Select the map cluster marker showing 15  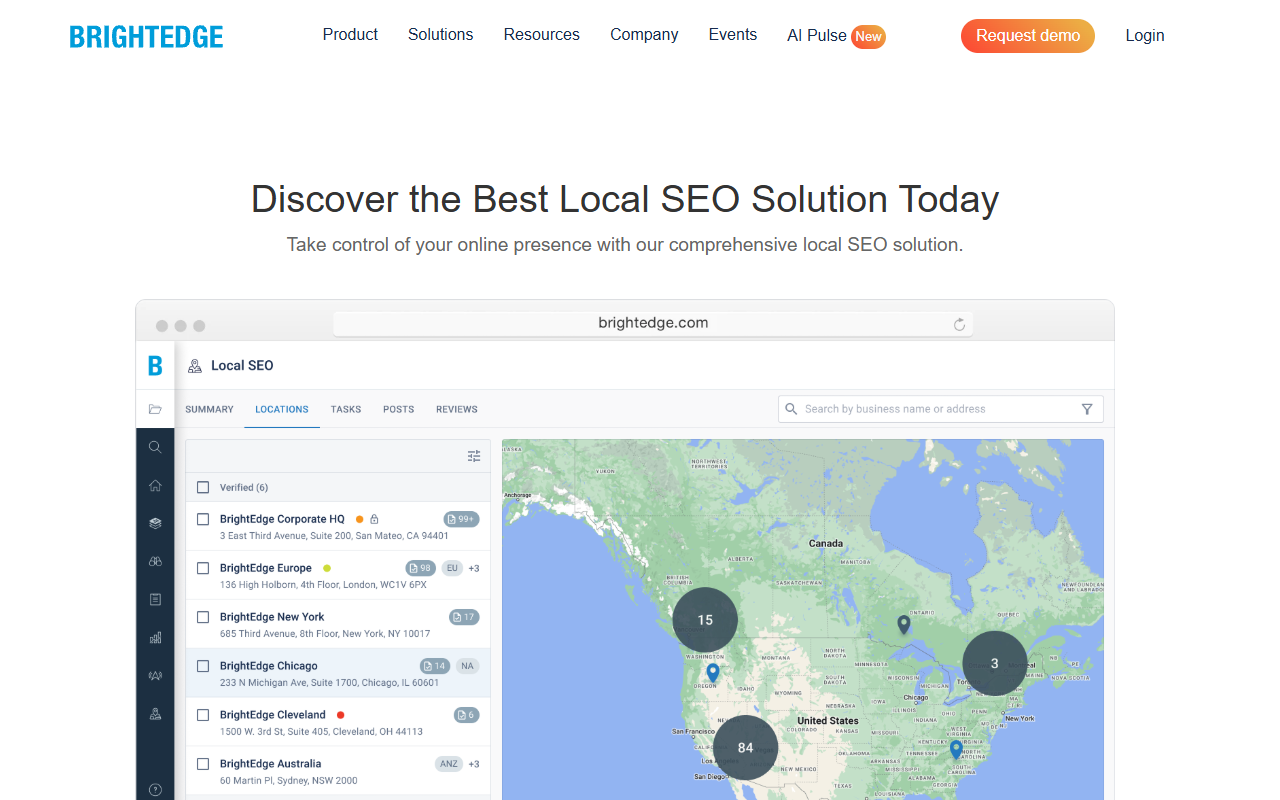[705, 620]
